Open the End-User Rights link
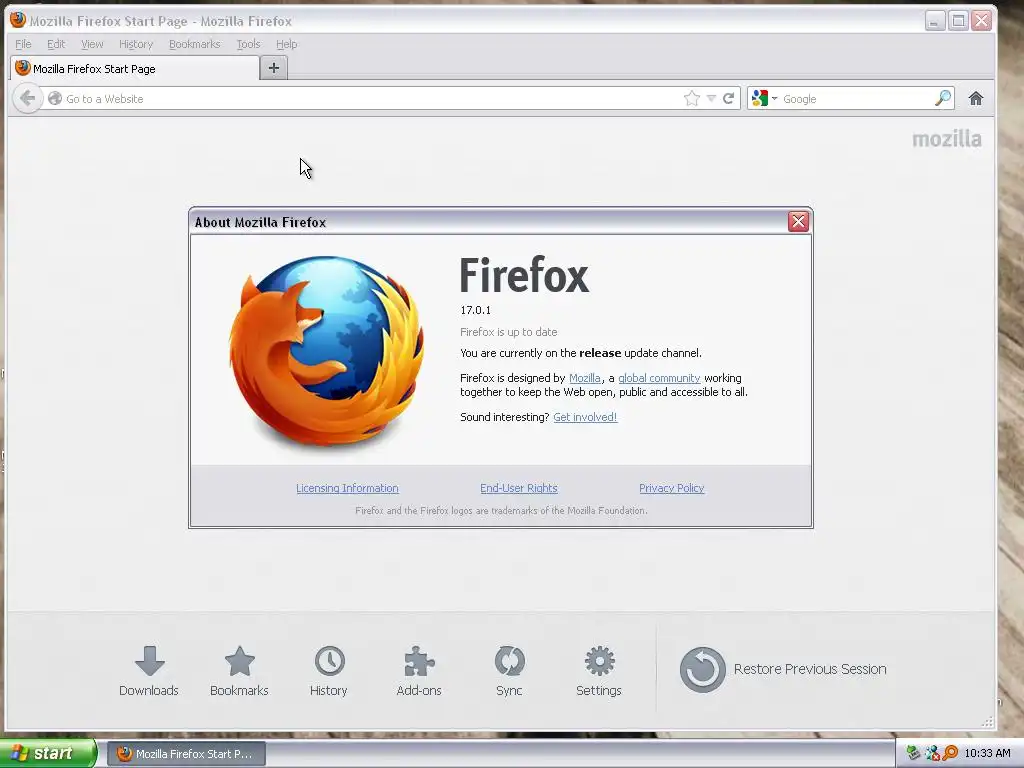 pos(519,488)
